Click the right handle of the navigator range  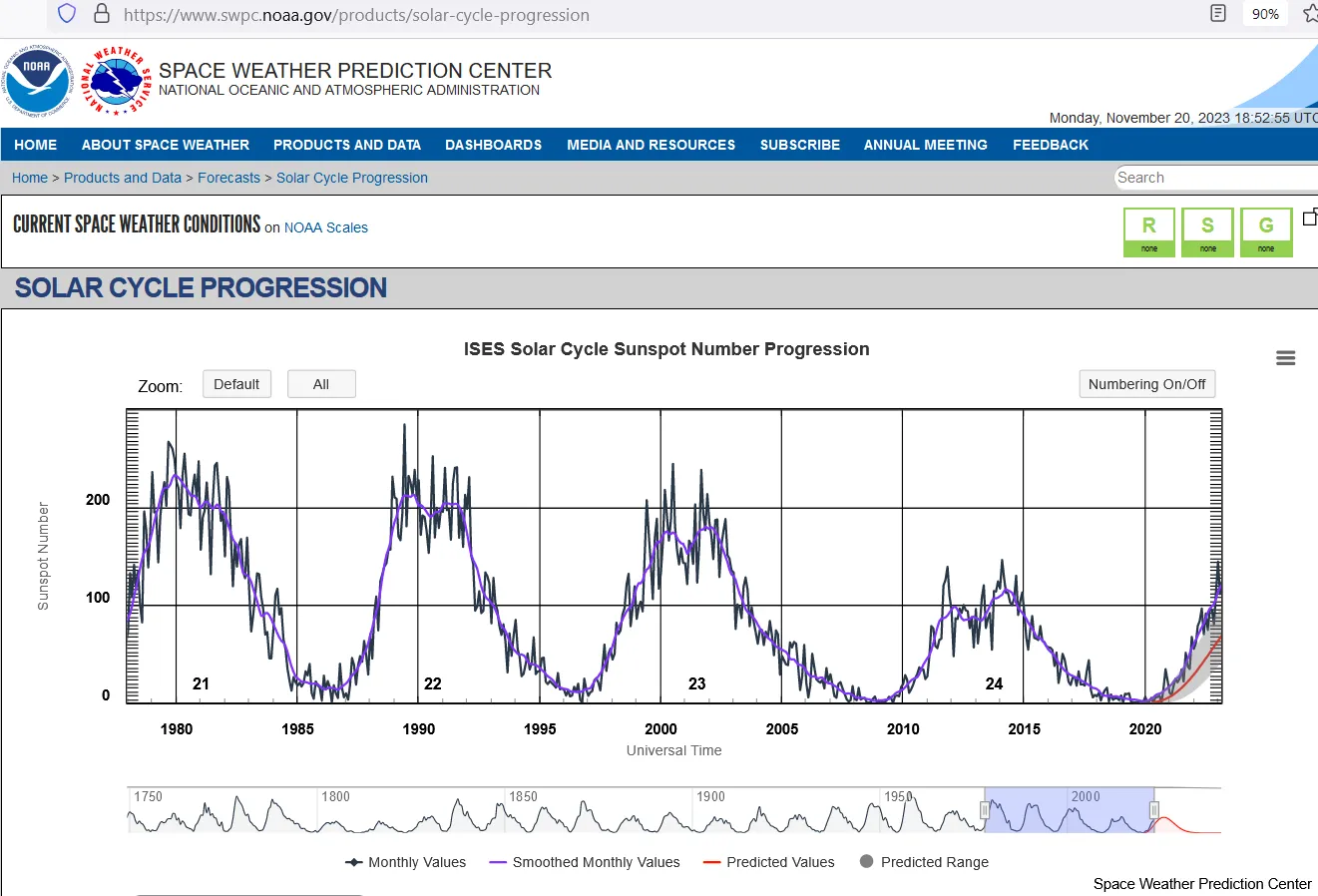[1153, 810]
